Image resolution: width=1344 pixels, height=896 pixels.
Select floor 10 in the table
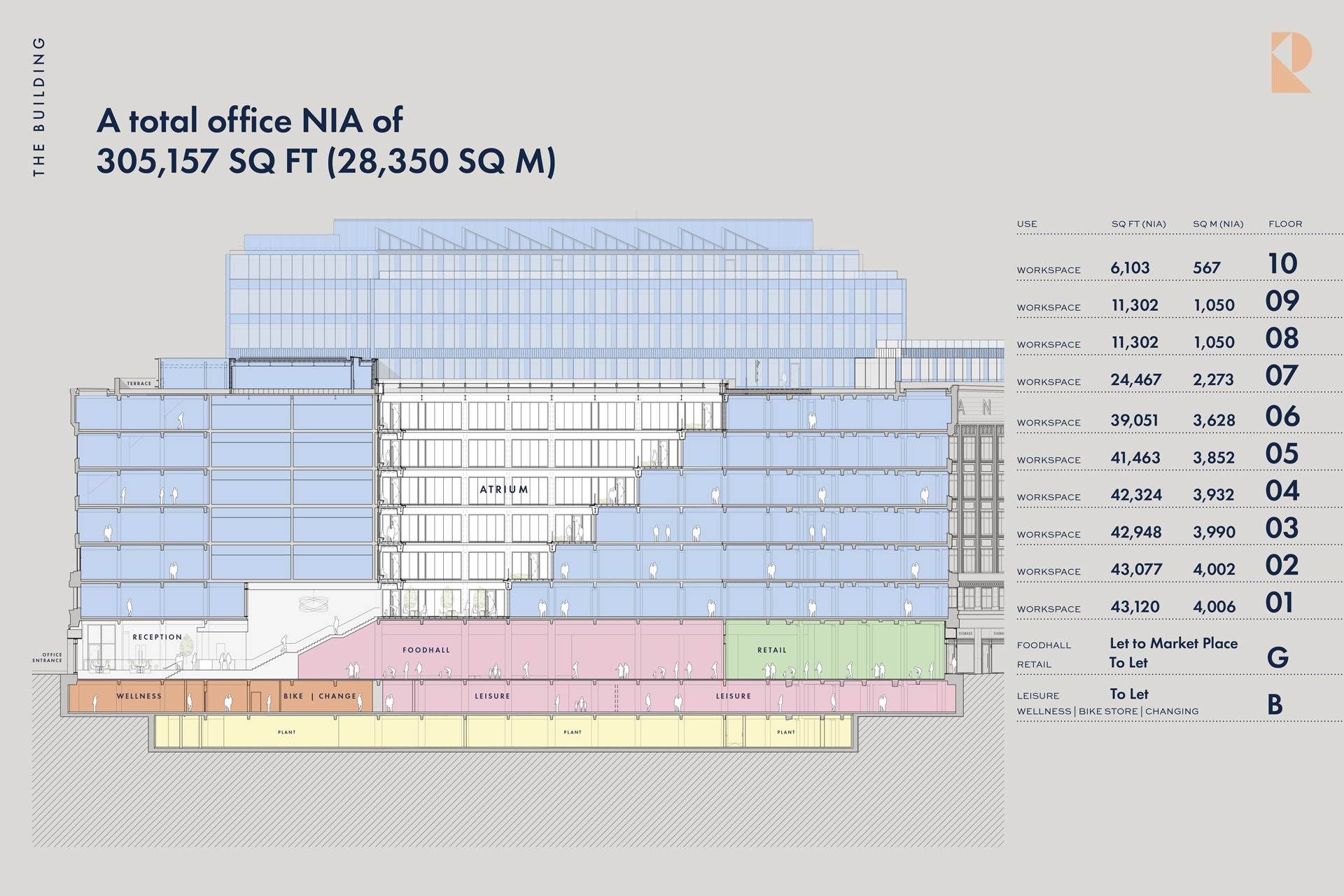(1282, 264)
